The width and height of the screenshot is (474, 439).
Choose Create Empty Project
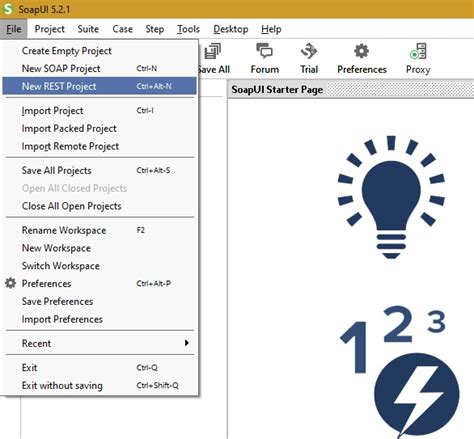[x=99, y=51]
